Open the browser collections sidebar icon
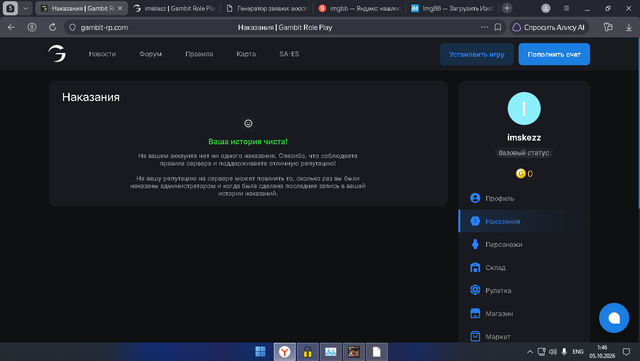This screenshot has height=361, width=640. pyautogui.click(x=608, y=27)
